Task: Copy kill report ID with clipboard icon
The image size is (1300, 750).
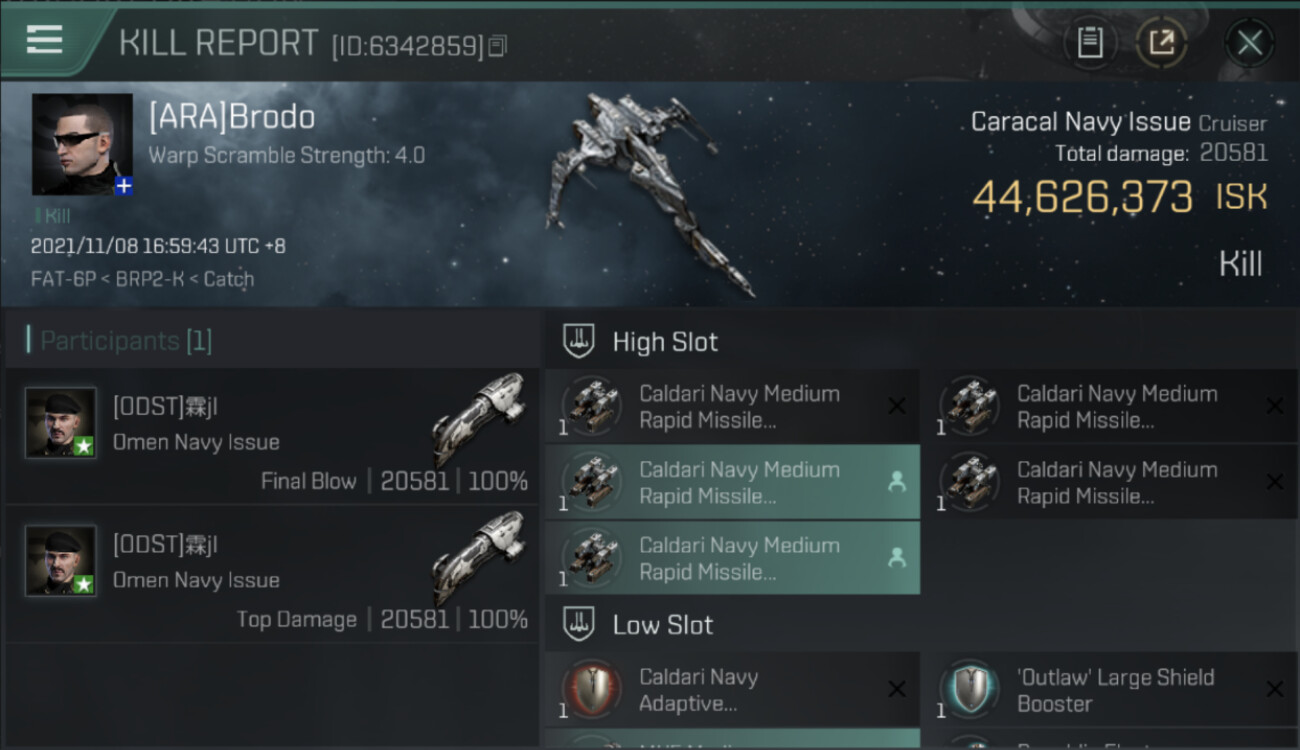Action: click(x=498, y=45)
